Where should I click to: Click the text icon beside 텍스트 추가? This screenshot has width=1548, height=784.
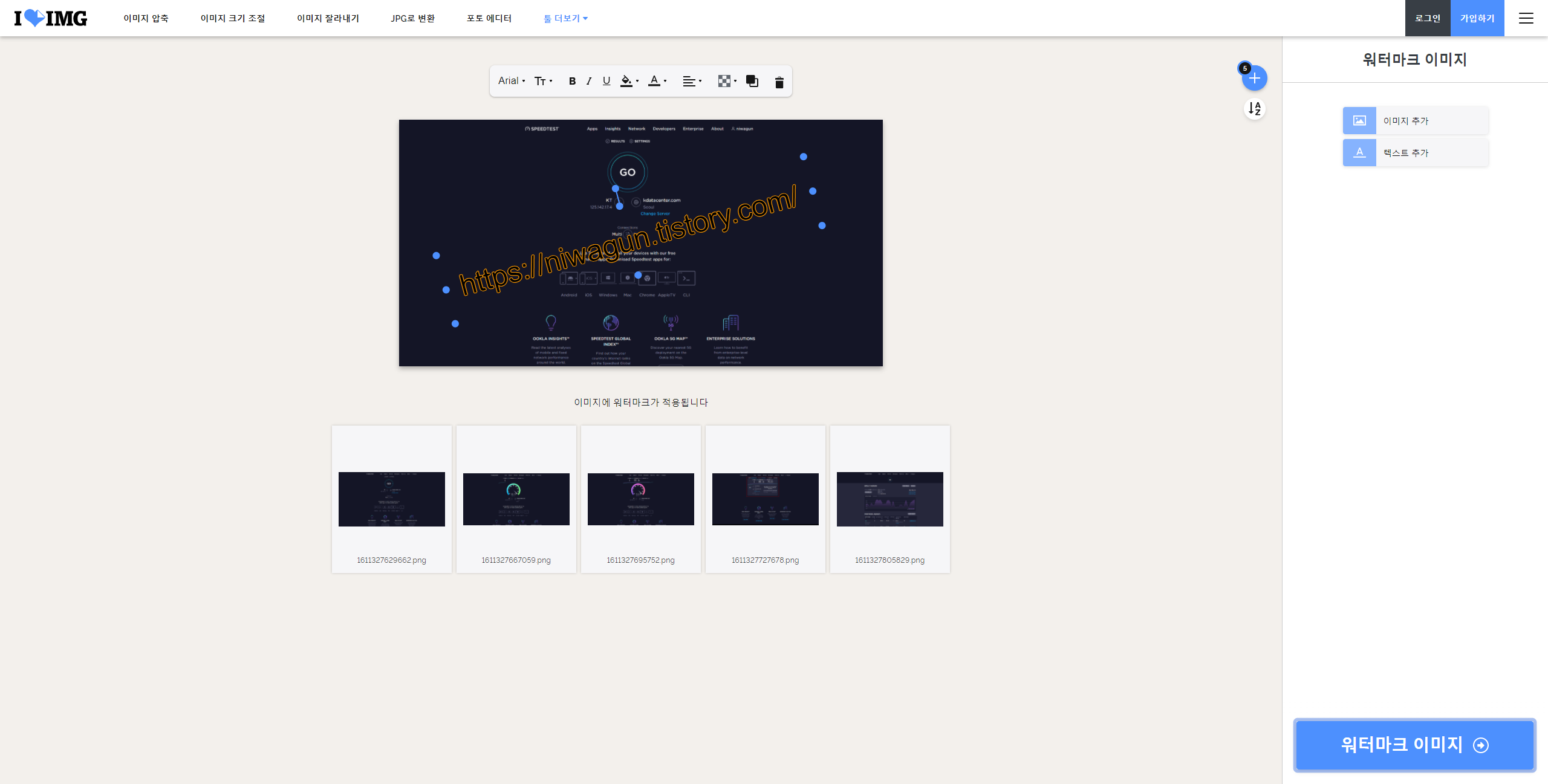1359,153
